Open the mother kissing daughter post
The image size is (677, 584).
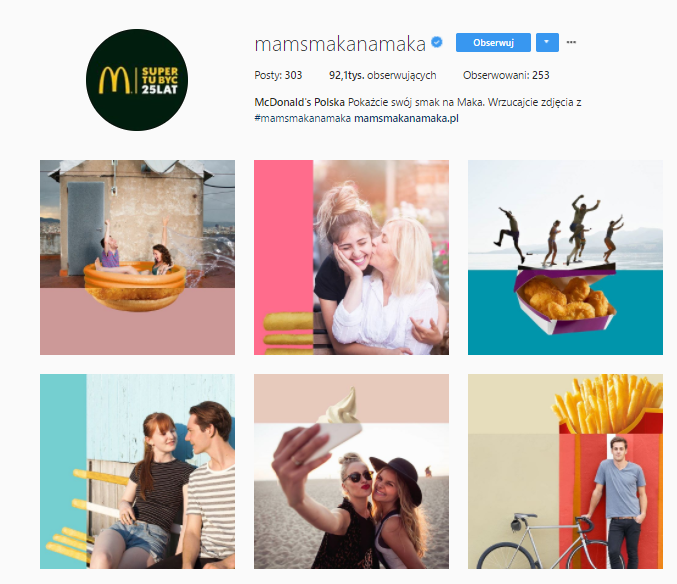click(x=351, y=258)
